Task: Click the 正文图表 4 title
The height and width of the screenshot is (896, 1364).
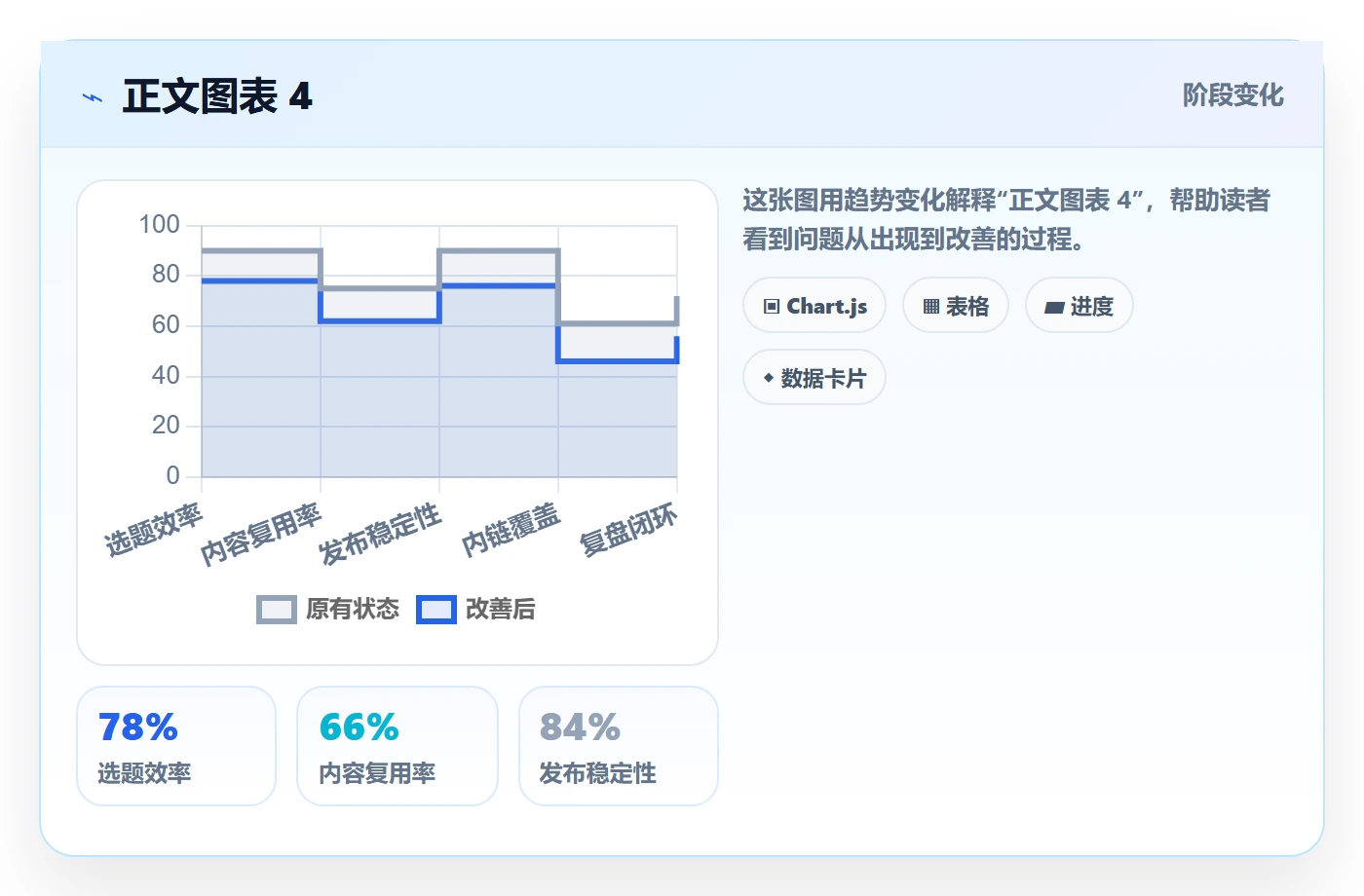Action: [x=217, y=96]
